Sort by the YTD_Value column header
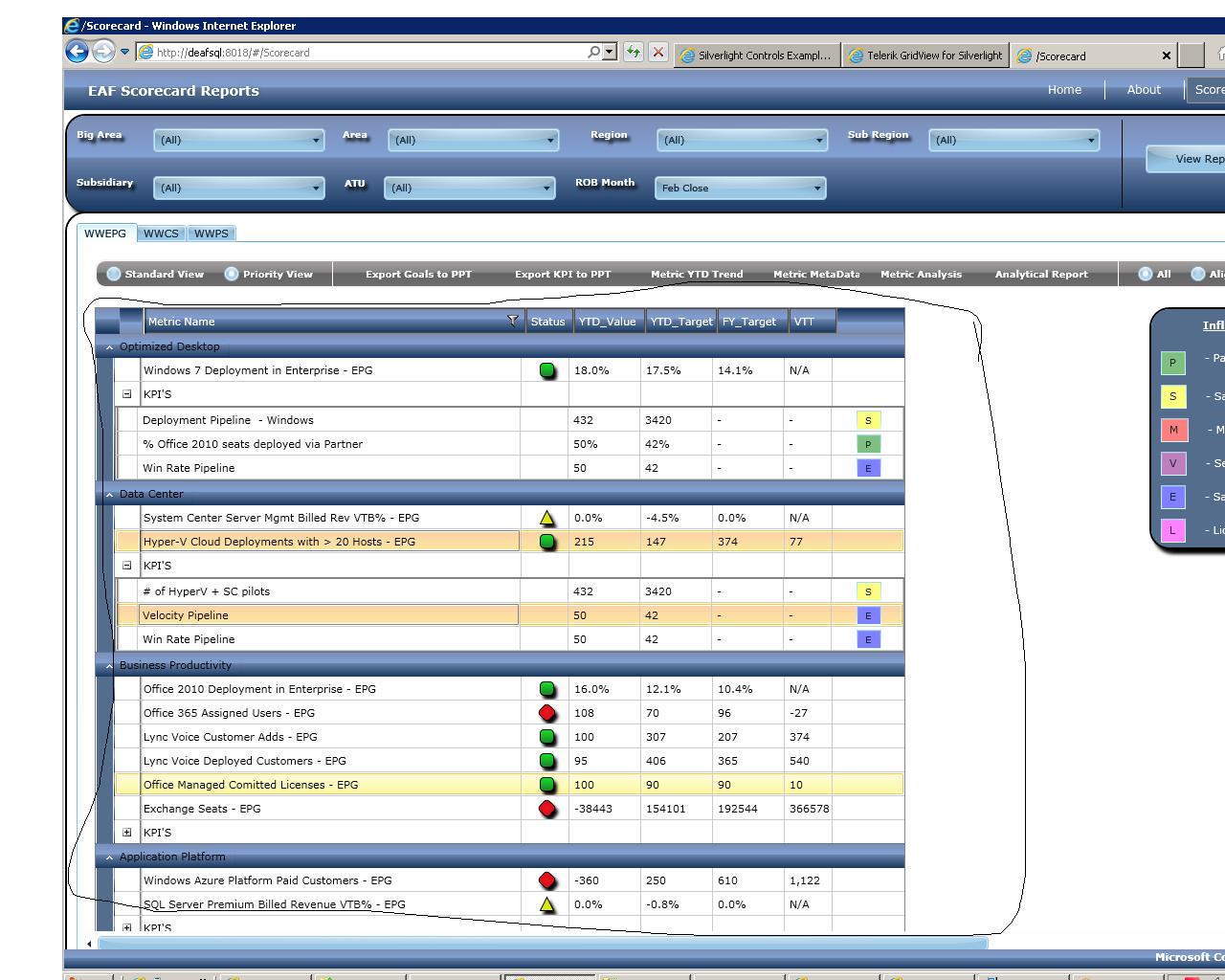Screen dimensions: 1225x980 coord(609,322)
